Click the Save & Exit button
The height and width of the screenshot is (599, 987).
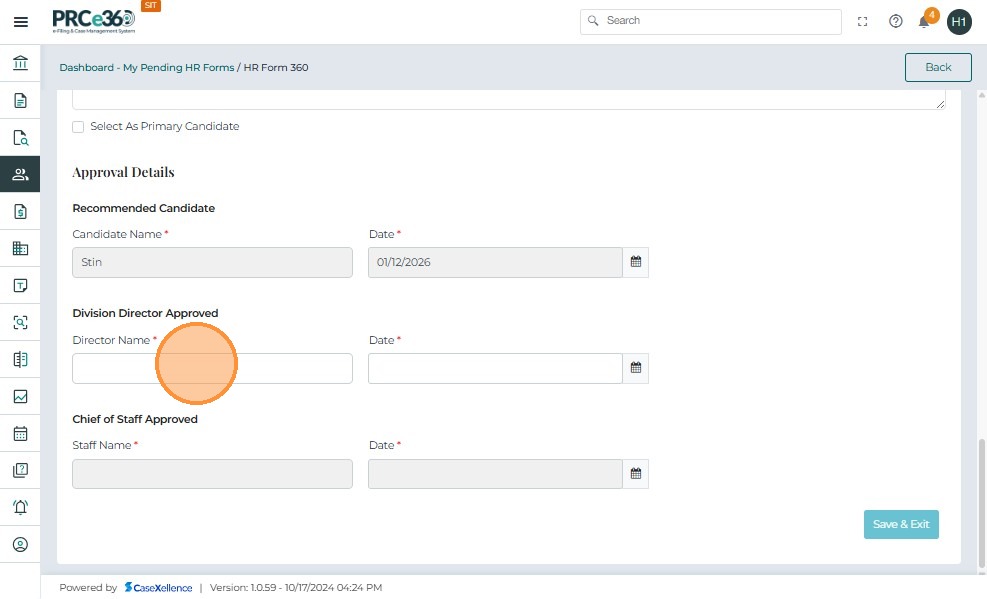point(900,524)
